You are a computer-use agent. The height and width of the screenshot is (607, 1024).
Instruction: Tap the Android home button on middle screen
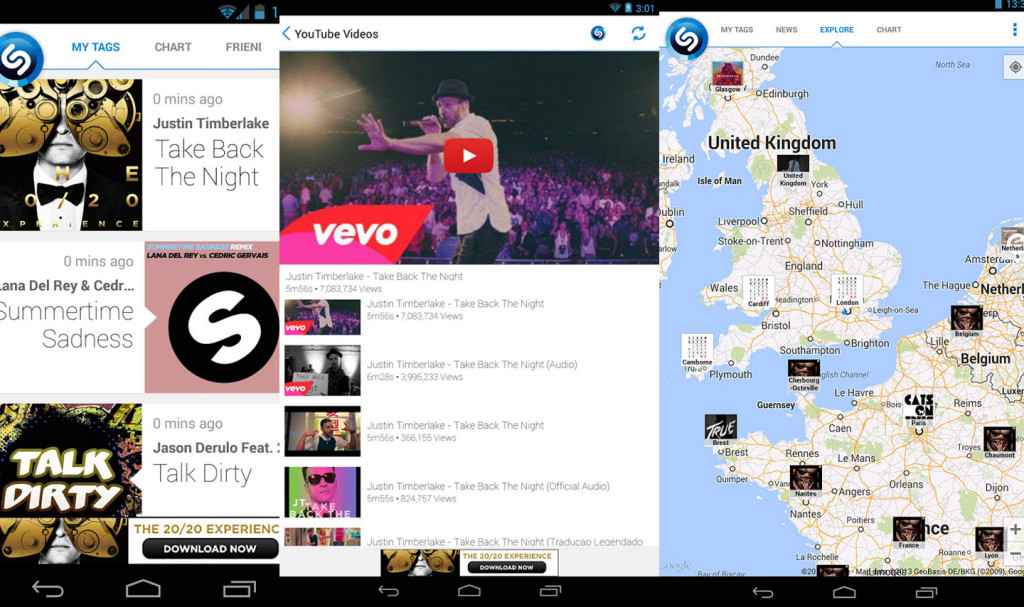point(469,590)
